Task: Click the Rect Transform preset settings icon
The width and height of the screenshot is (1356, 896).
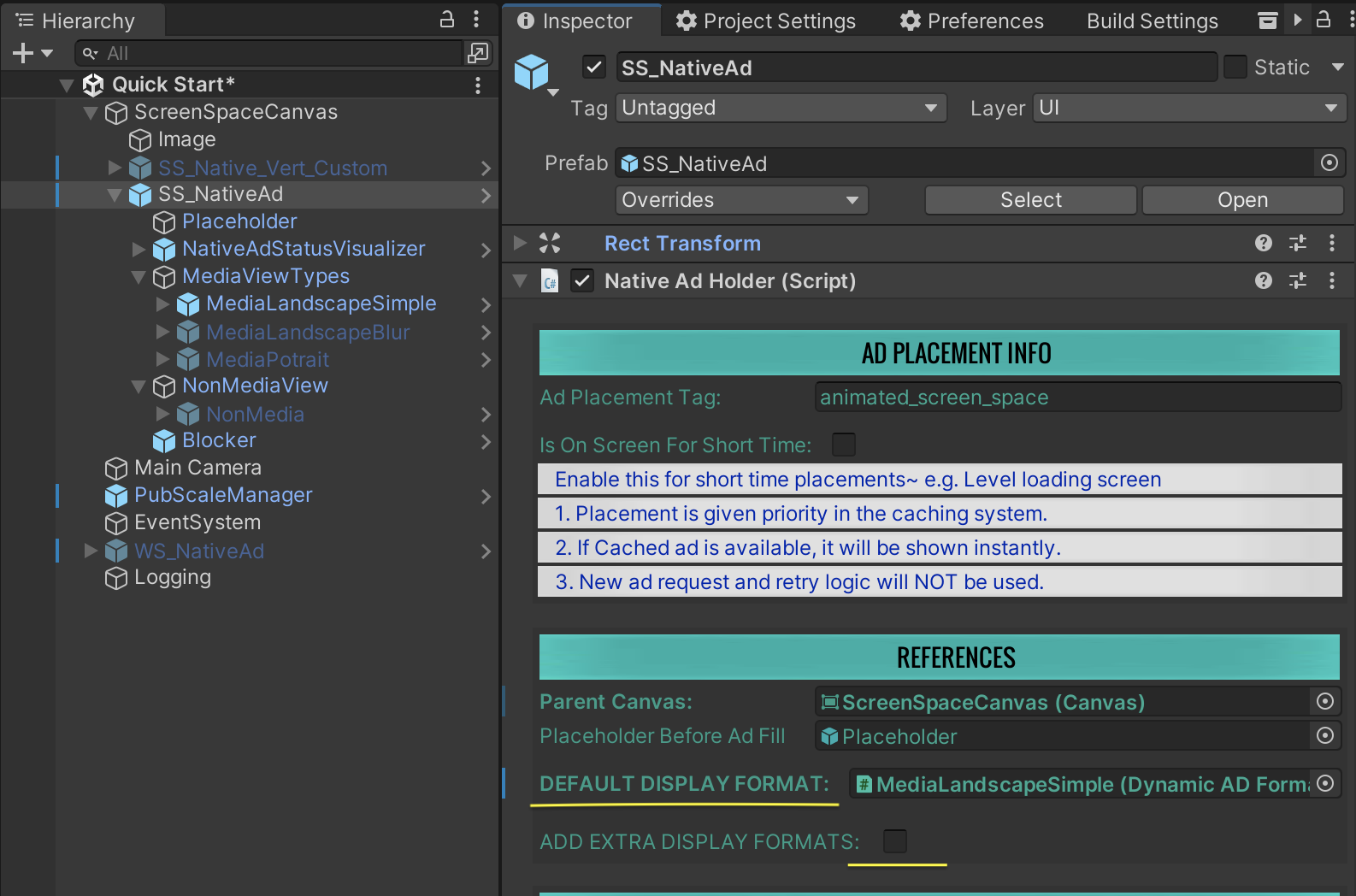Action: click(x=1297, y=244)
